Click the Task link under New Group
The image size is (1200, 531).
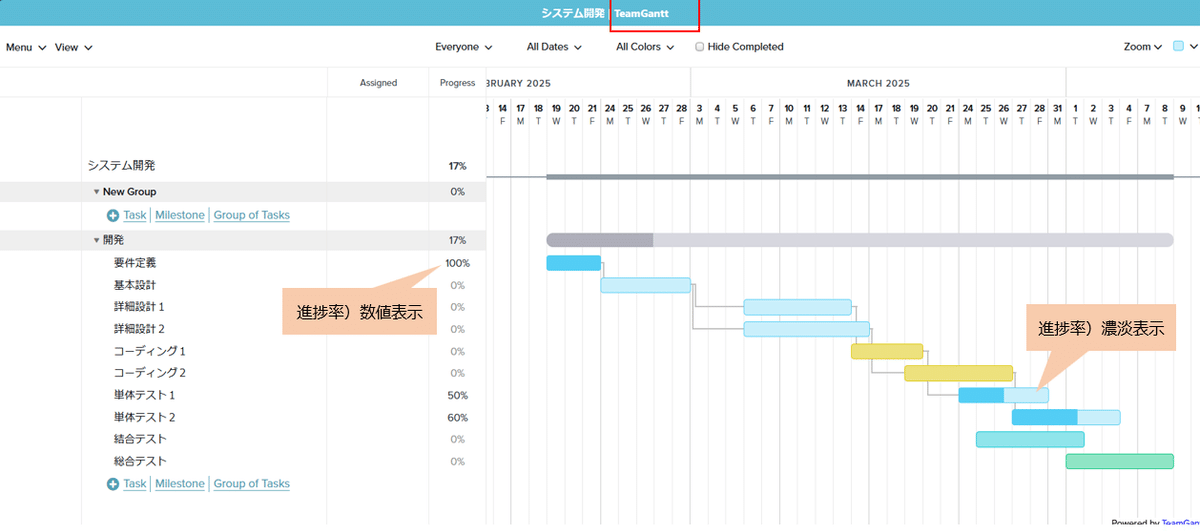[135, 215]
